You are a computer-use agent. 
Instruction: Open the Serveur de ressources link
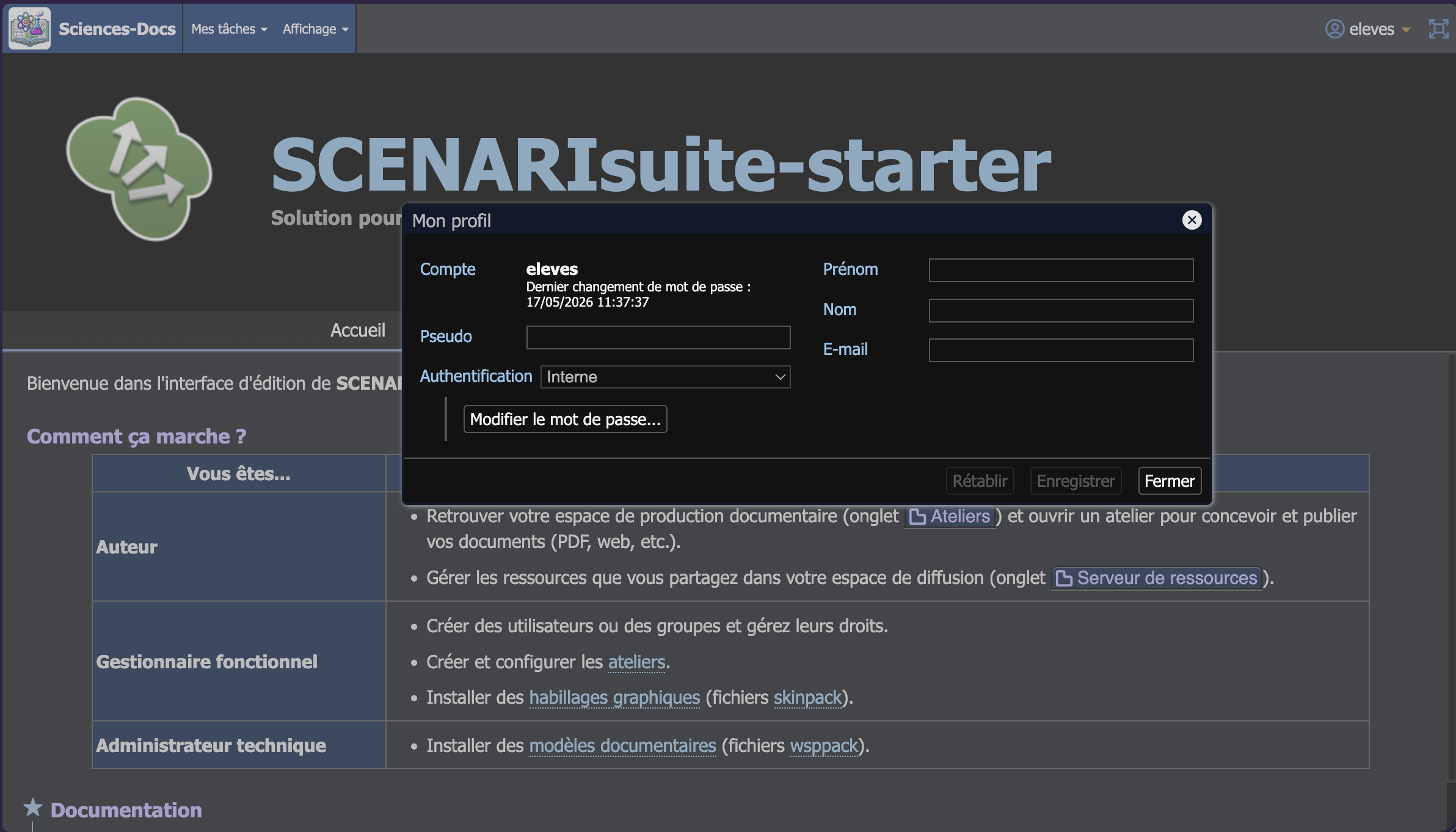(x=1157, y=578)
